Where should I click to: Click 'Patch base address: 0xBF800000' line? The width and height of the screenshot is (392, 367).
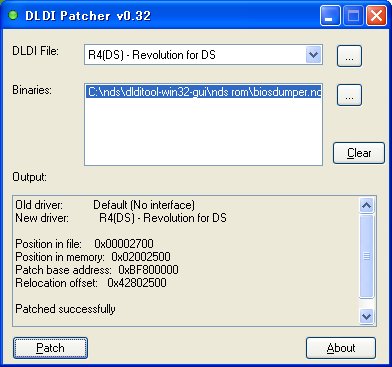(x=97, y=270)
